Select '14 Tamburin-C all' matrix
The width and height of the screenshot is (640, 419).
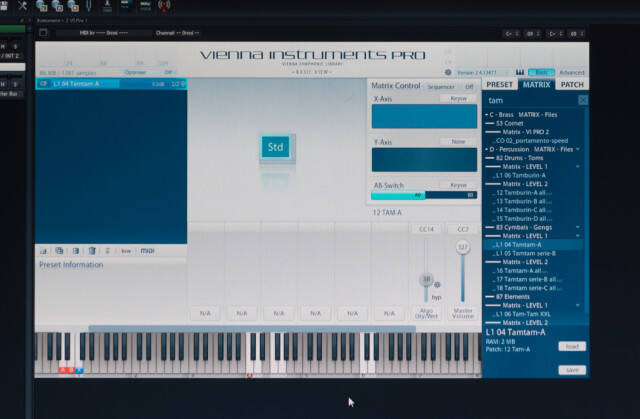(x=524, y=210)
